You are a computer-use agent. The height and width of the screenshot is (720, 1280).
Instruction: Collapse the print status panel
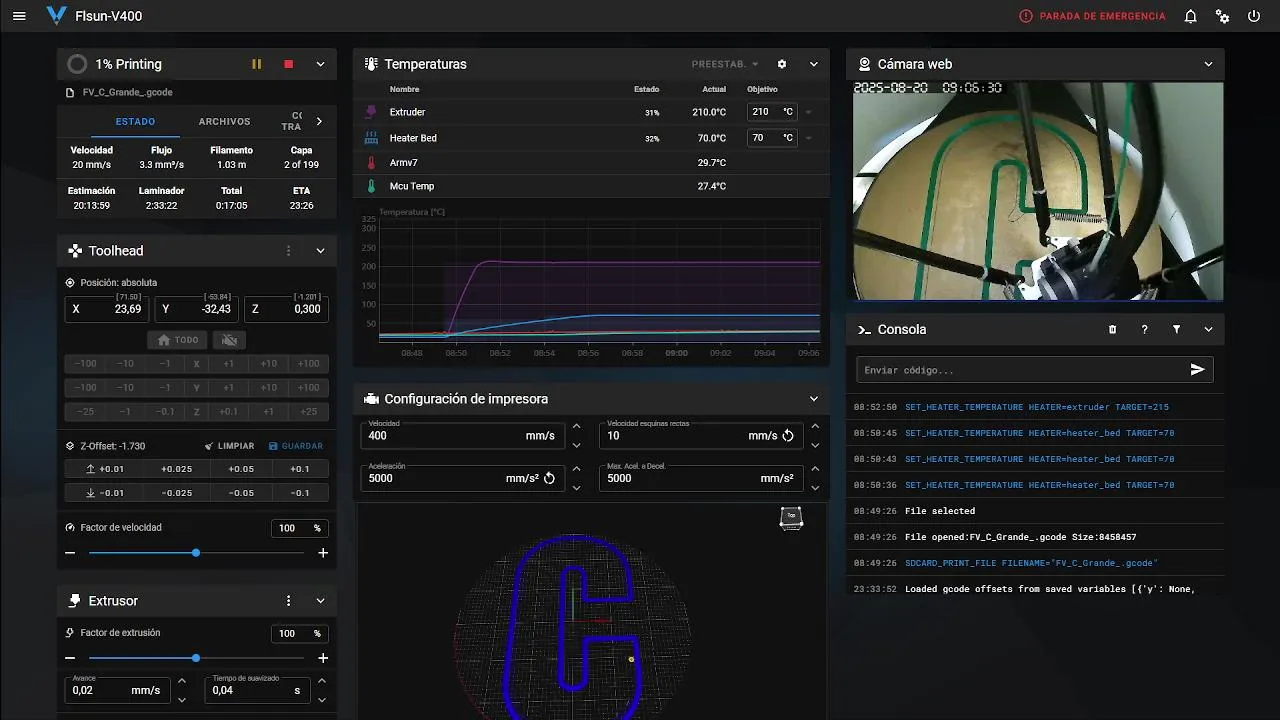click(320, 64)
